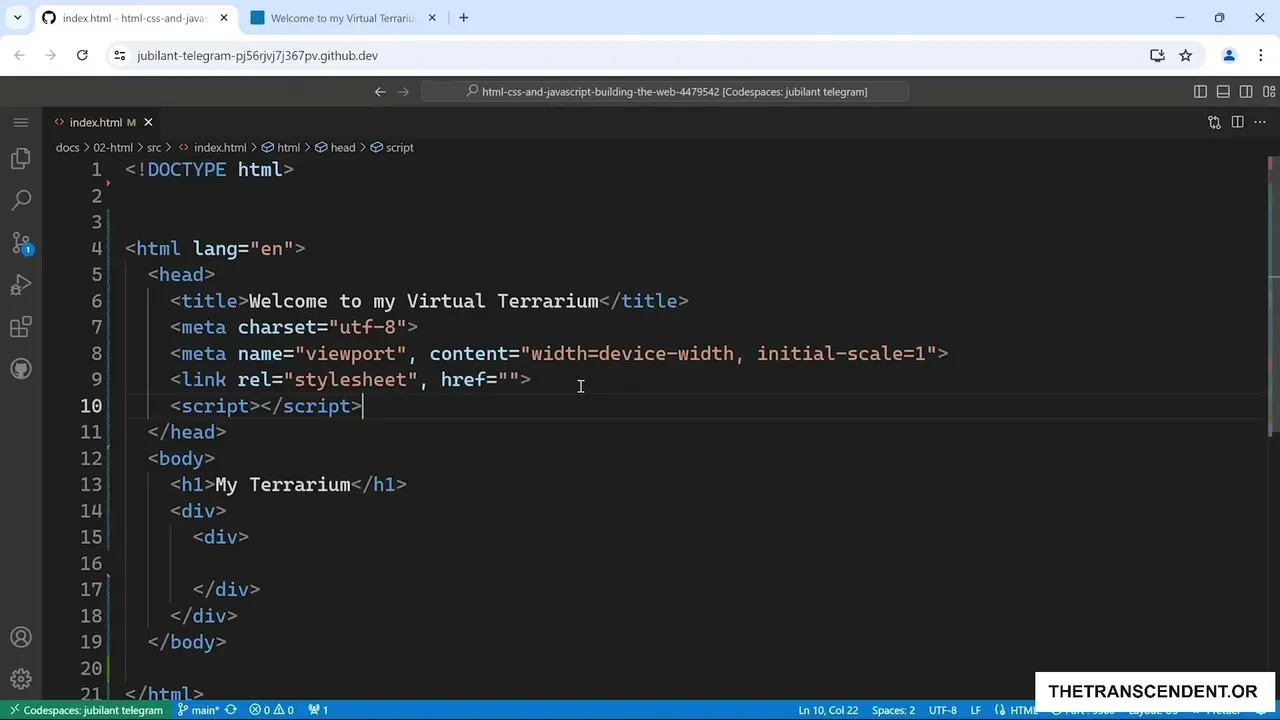Viewport: 1280px width, 720px height.
Task: Open the Manage gear menu
Action: coord(21,679)
